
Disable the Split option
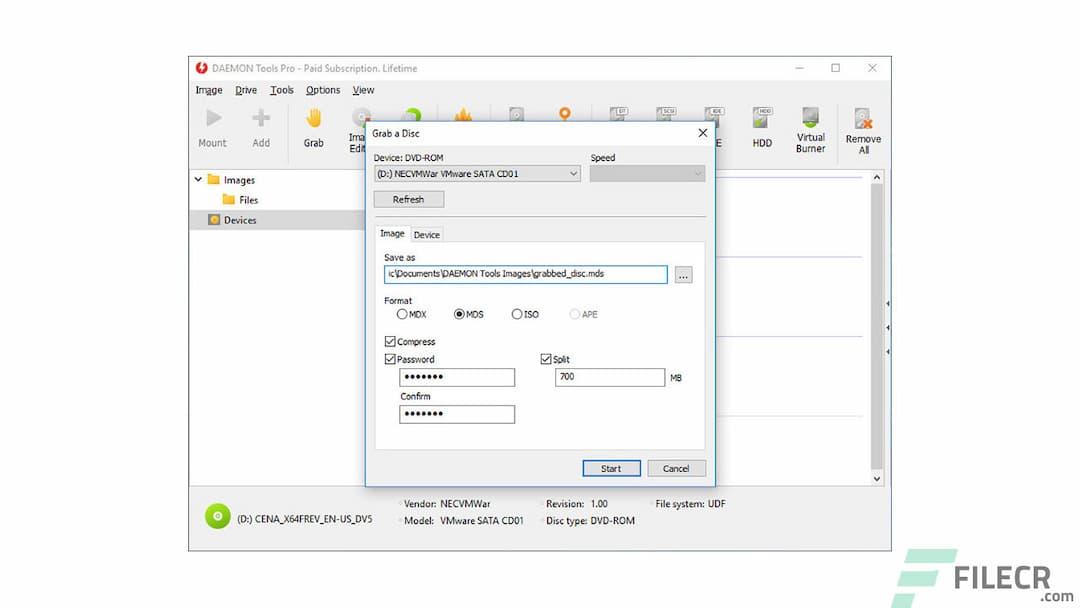pyautogui.click(x=546, y=359)
